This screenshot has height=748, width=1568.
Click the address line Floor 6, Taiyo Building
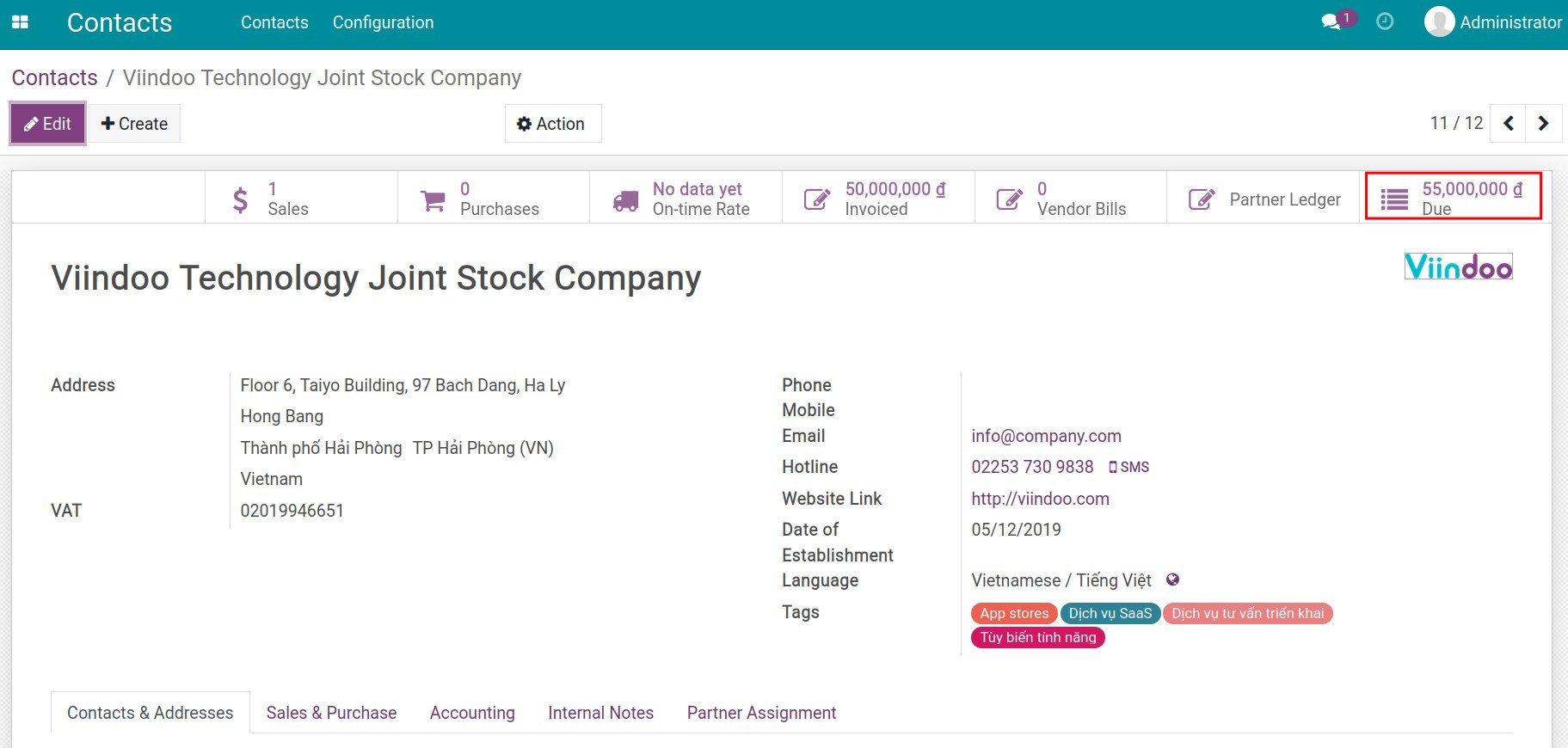tap(403, 385)
